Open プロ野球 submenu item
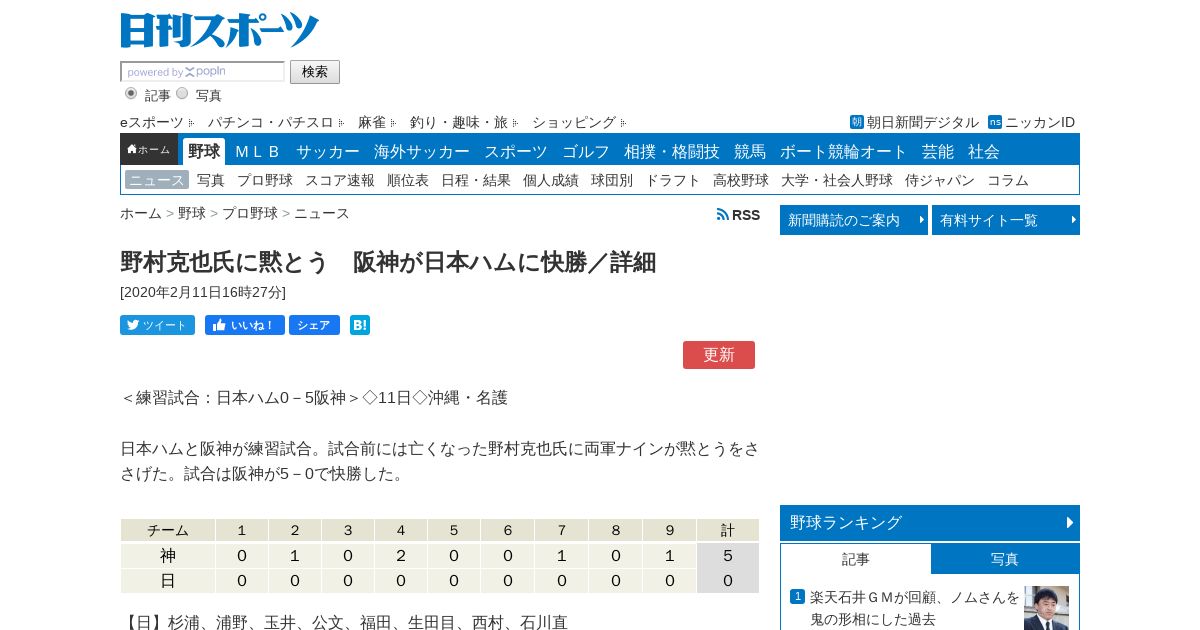The width and height of the screenshot is (1200, 630). [265, 180]
